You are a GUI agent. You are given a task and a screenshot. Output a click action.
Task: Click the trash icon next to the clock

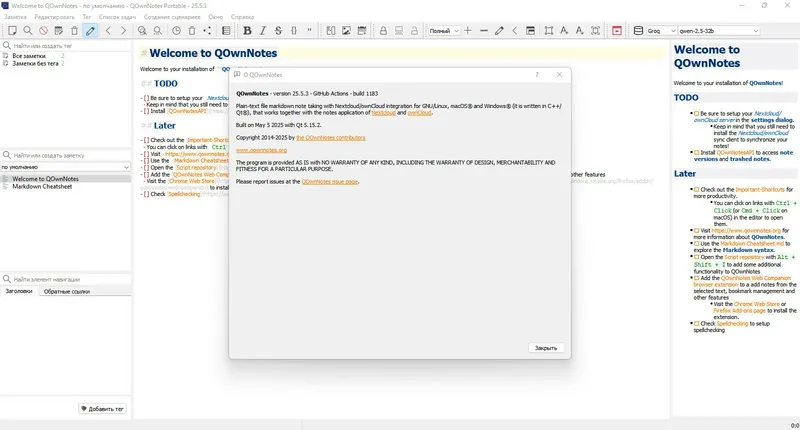coord(192,31)
